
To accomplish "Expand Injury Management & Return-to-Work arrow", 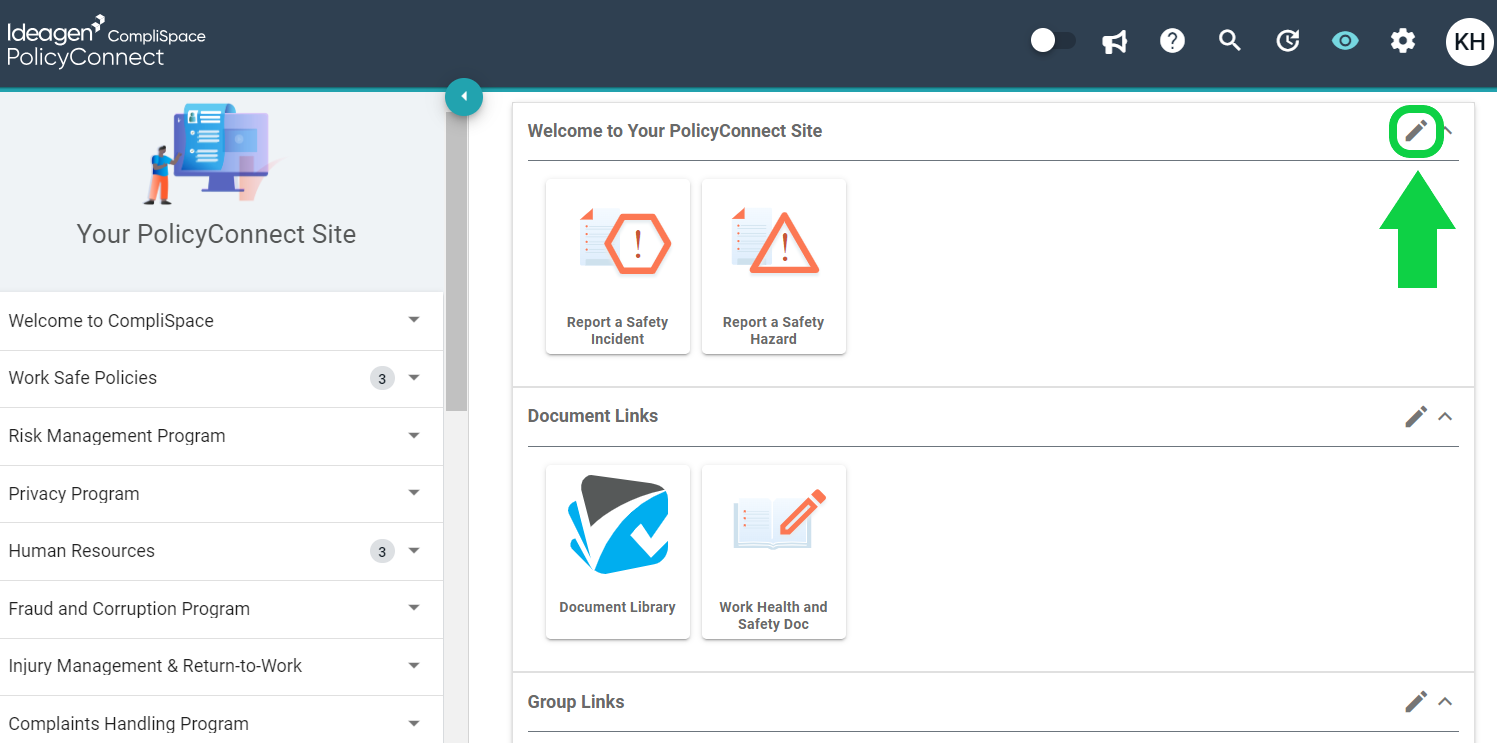I will (x=414, y=666).
